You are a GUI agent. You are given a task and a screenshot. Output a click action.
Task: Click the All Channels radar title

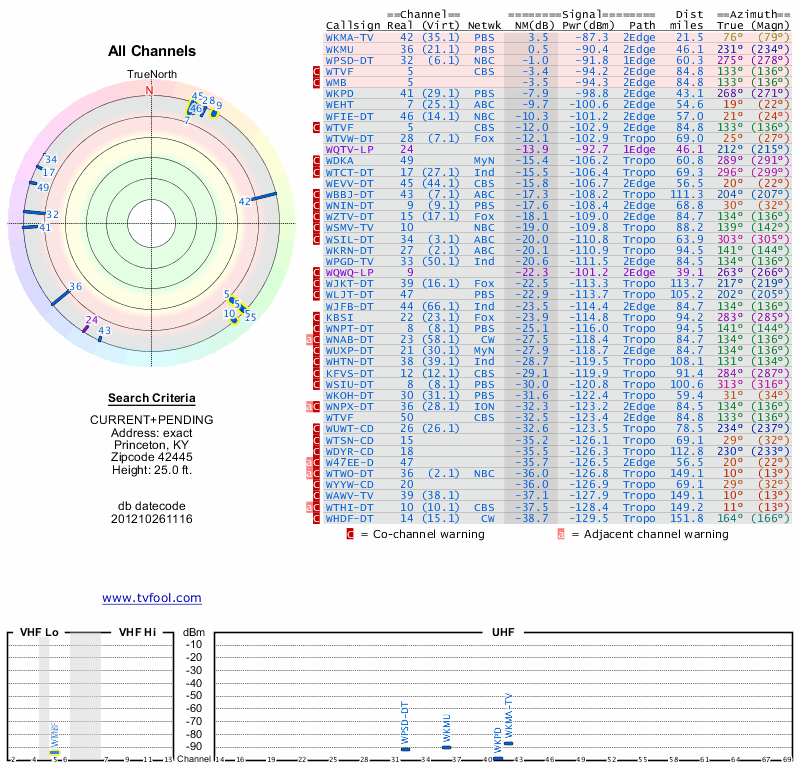tap(151, 51)
